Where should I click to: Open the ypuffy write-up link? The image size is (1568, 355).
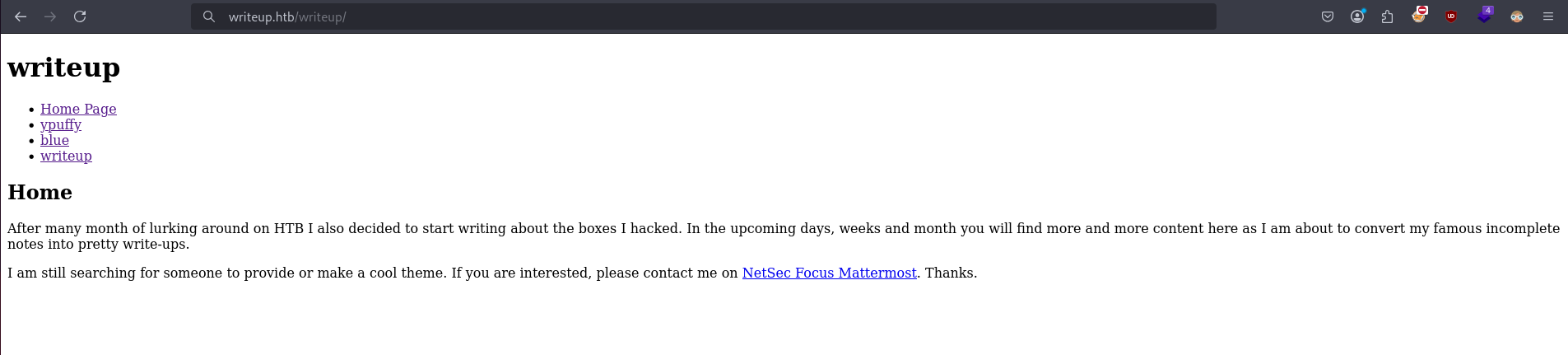point(61,124)
